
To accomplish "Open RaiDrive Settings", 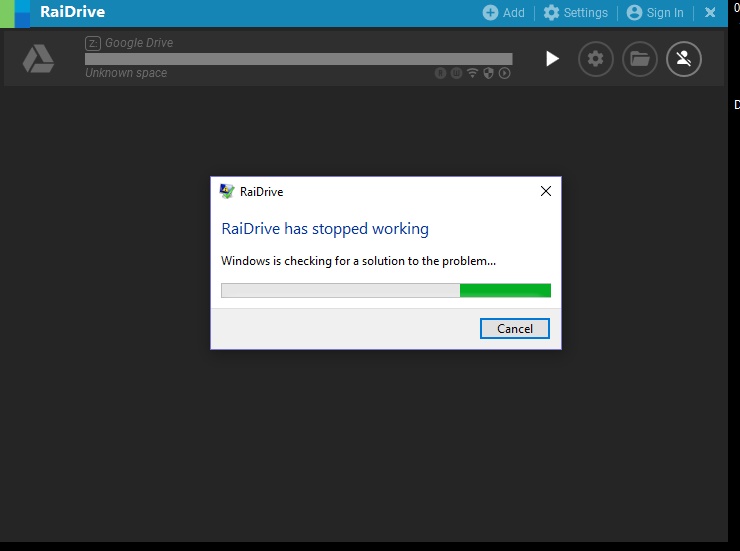I will (x=575, y=13).
